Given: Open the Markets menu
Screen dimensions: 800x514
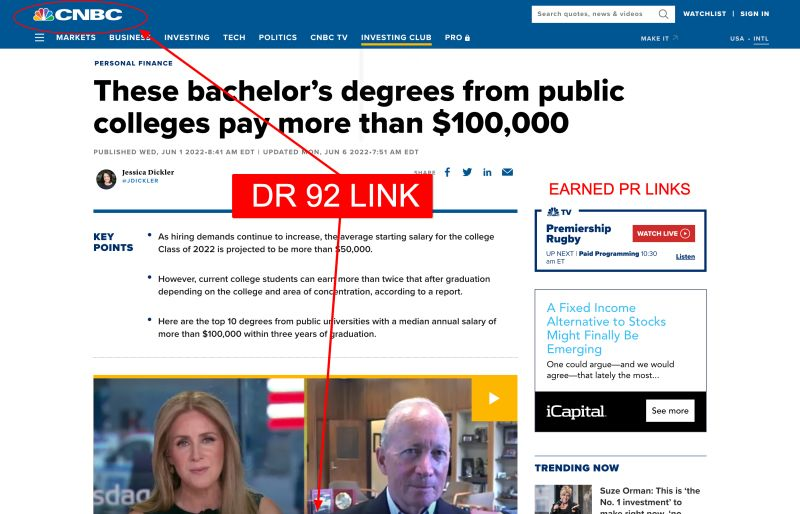Looking at the screenshot, I should 76,37.
